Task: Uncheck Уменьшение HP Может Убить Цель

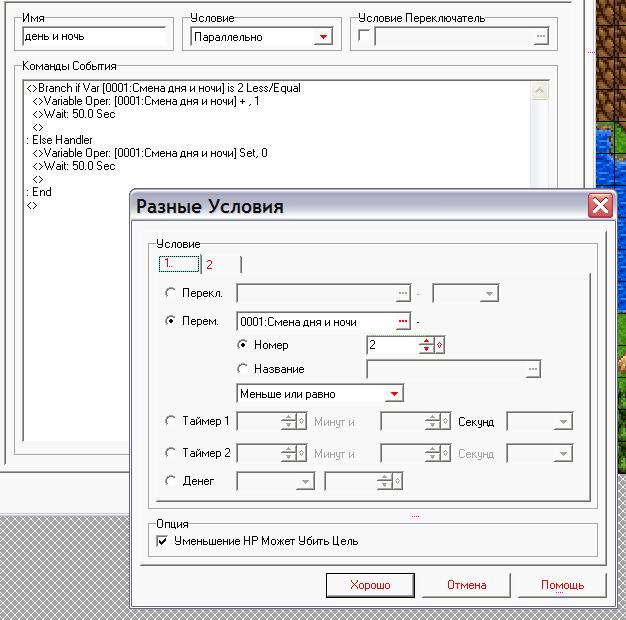Action: click(163, 541)
